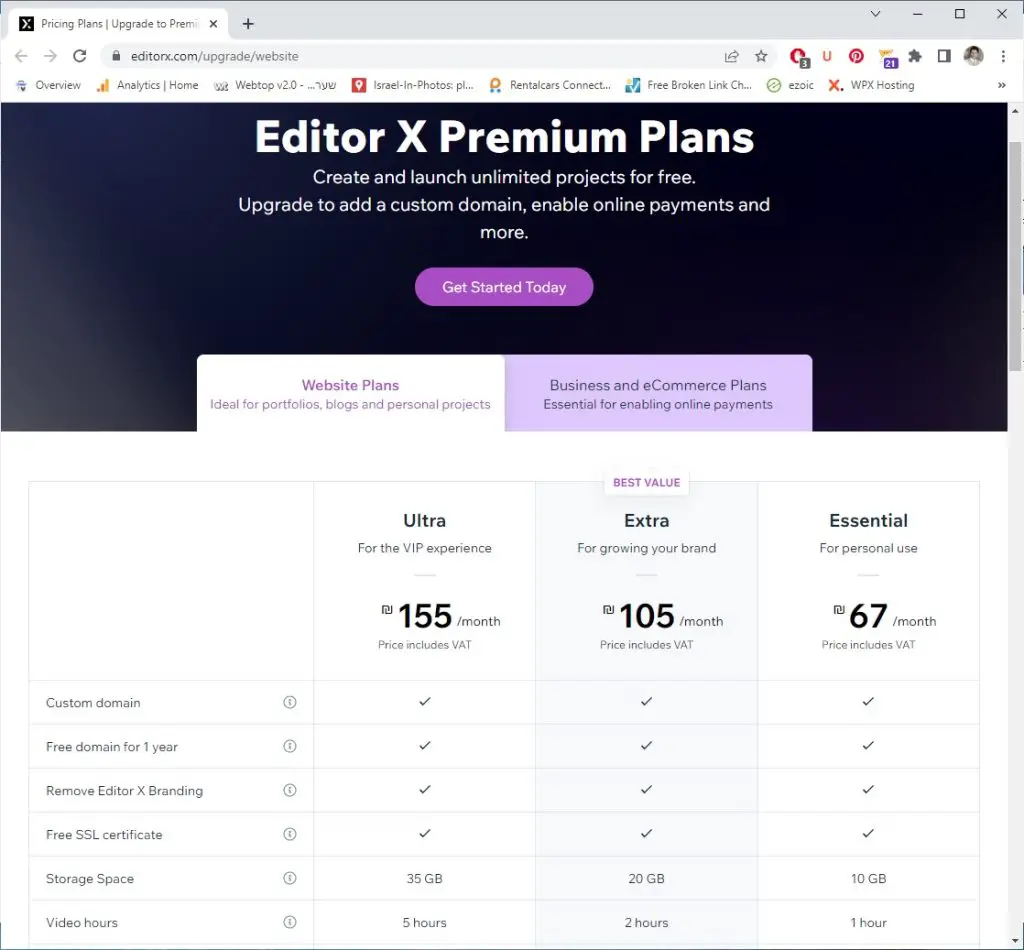
Task: Click the Pricing Plans browser tab
Action: [118, 24]
